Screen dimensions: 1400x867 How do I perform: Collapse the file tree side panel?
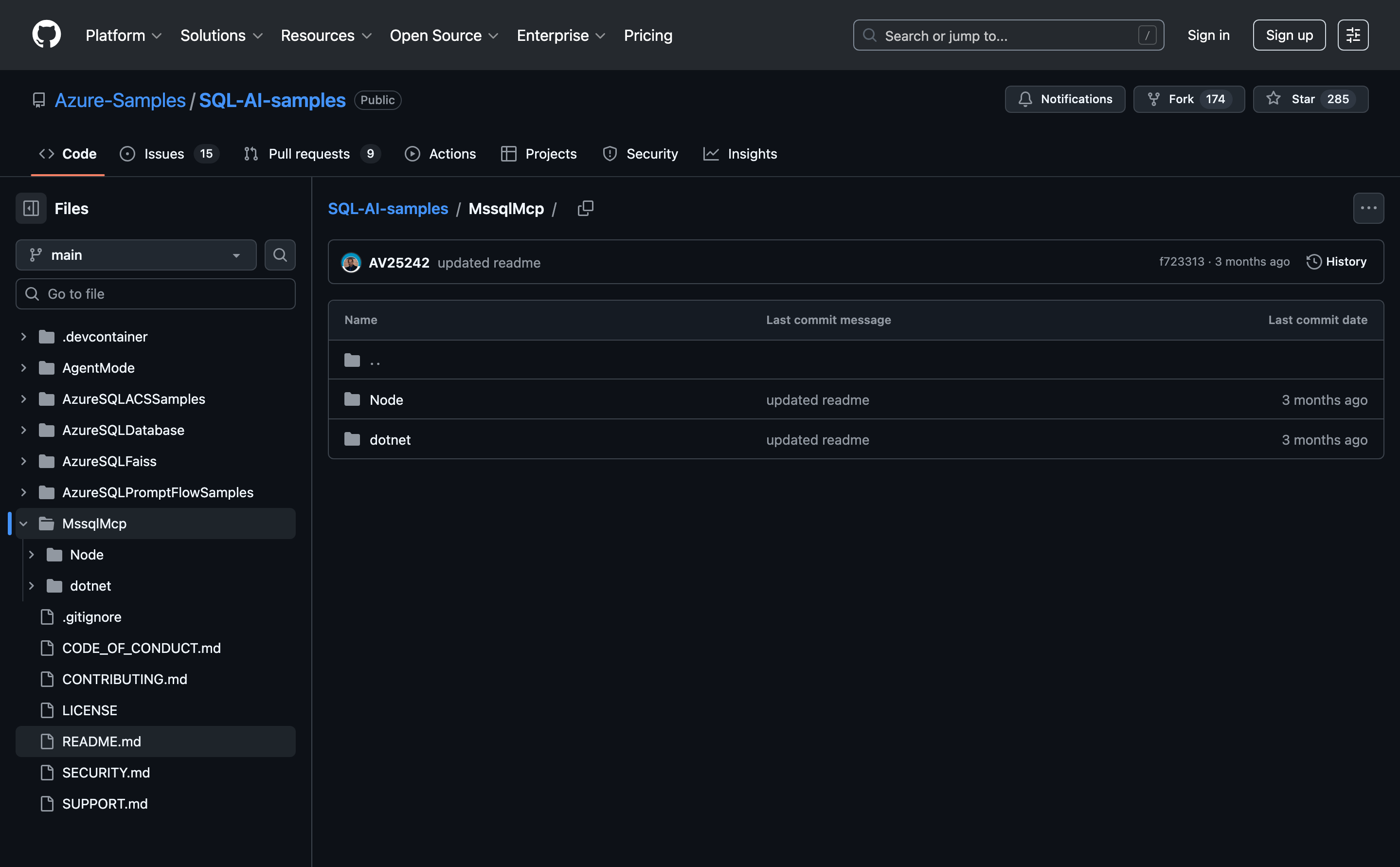click(31, 208)
